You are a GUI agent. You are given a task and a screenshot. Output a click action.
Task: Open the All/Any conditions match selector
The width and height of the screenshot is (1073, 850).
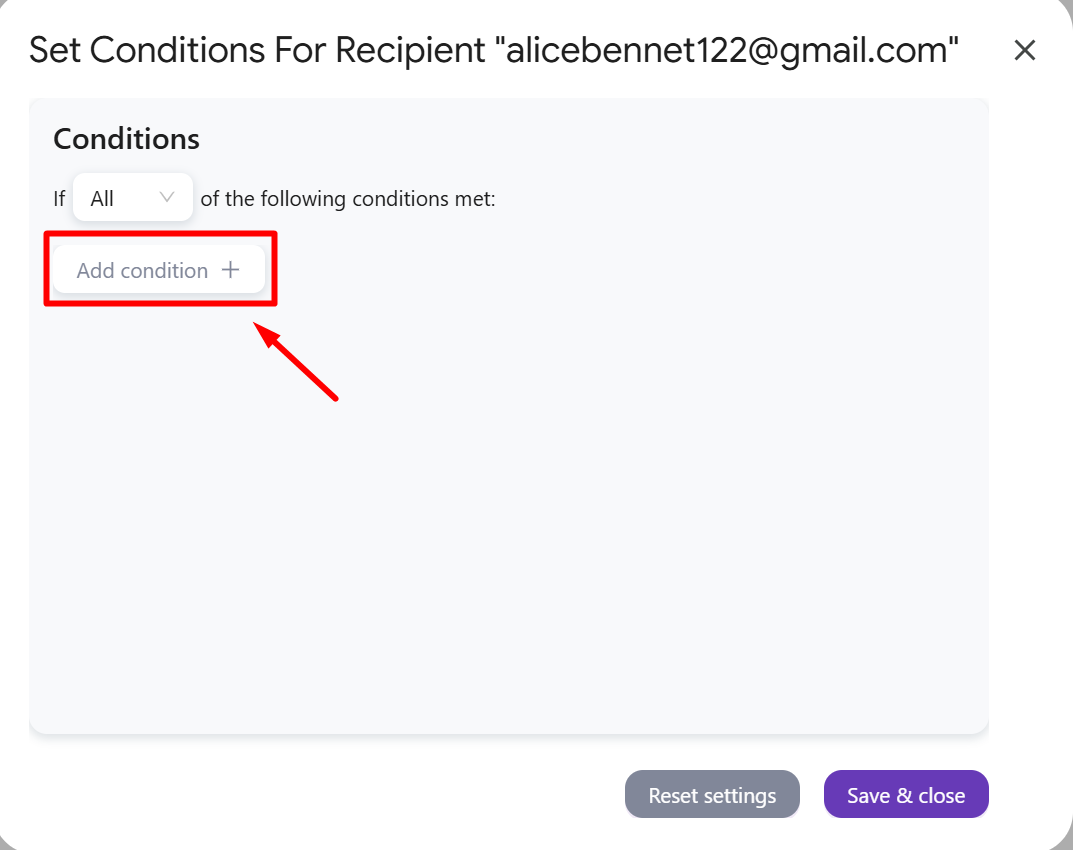pyautogui.click(x=133, y=198)
